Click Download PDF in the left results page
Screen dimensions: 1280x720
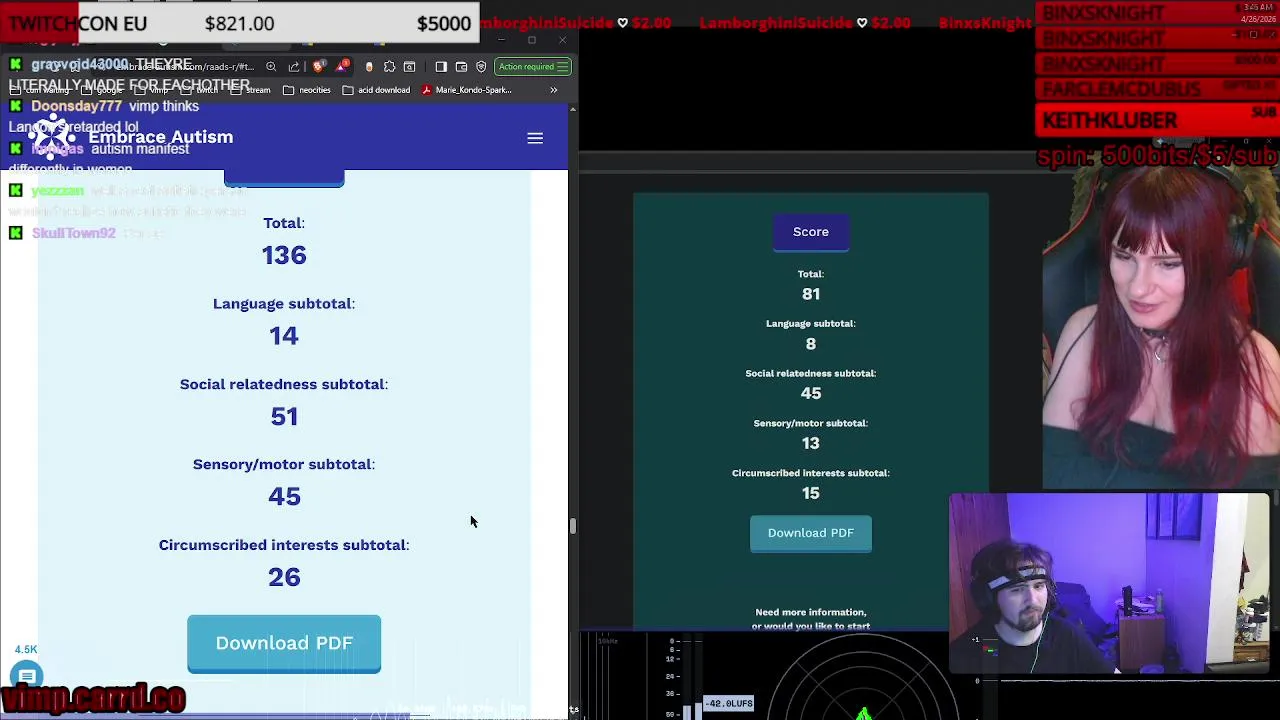pos(284,643)
